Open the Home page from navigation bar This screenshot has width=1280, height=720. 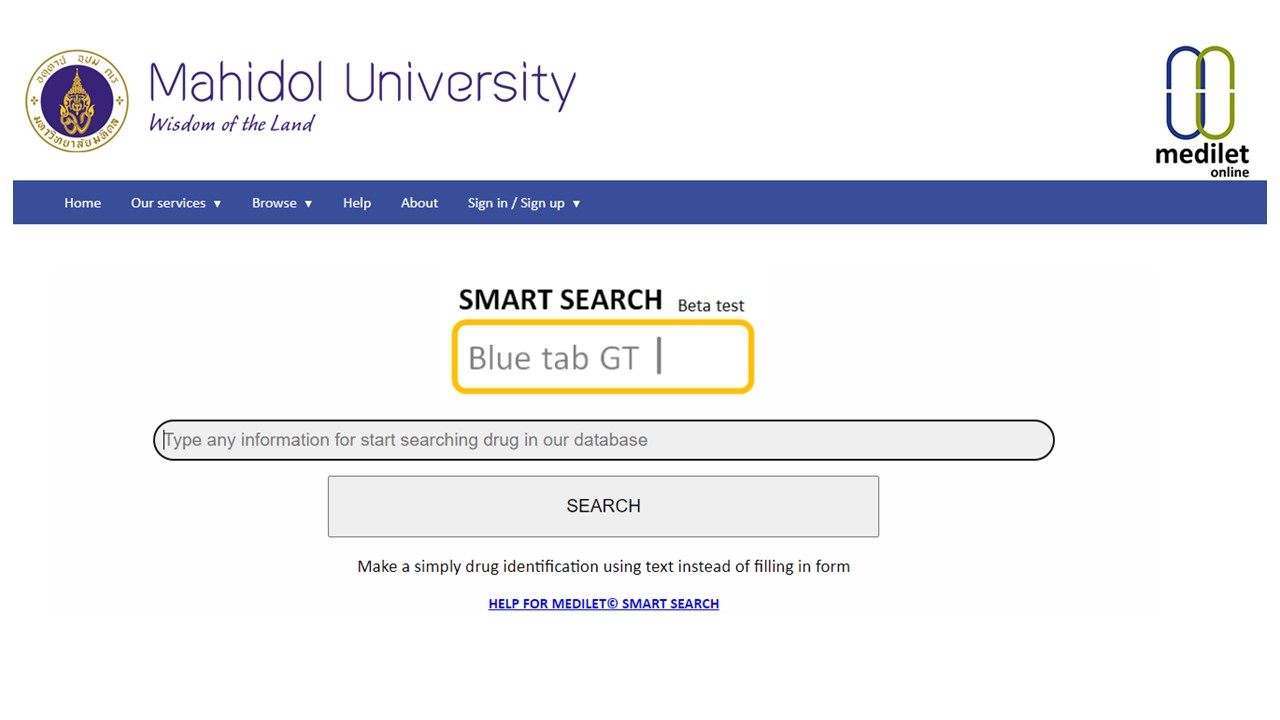pyautogui.click(x=82, y=203)
